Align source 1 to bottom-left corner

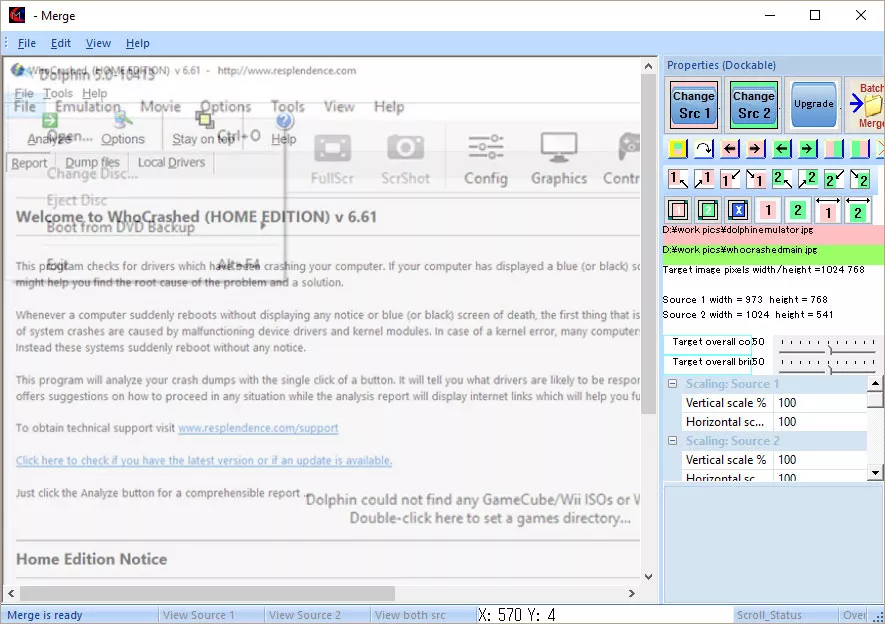[730, 179]
